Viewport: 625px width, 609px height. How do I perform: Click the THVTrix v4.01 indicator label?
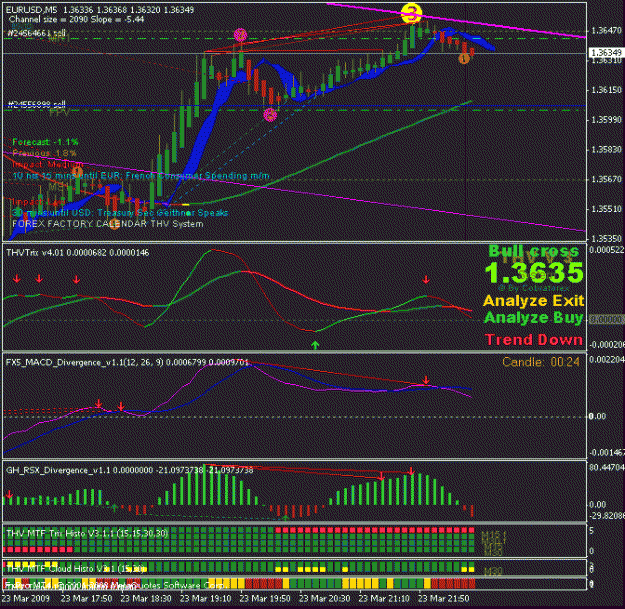[x=78, y=253]
